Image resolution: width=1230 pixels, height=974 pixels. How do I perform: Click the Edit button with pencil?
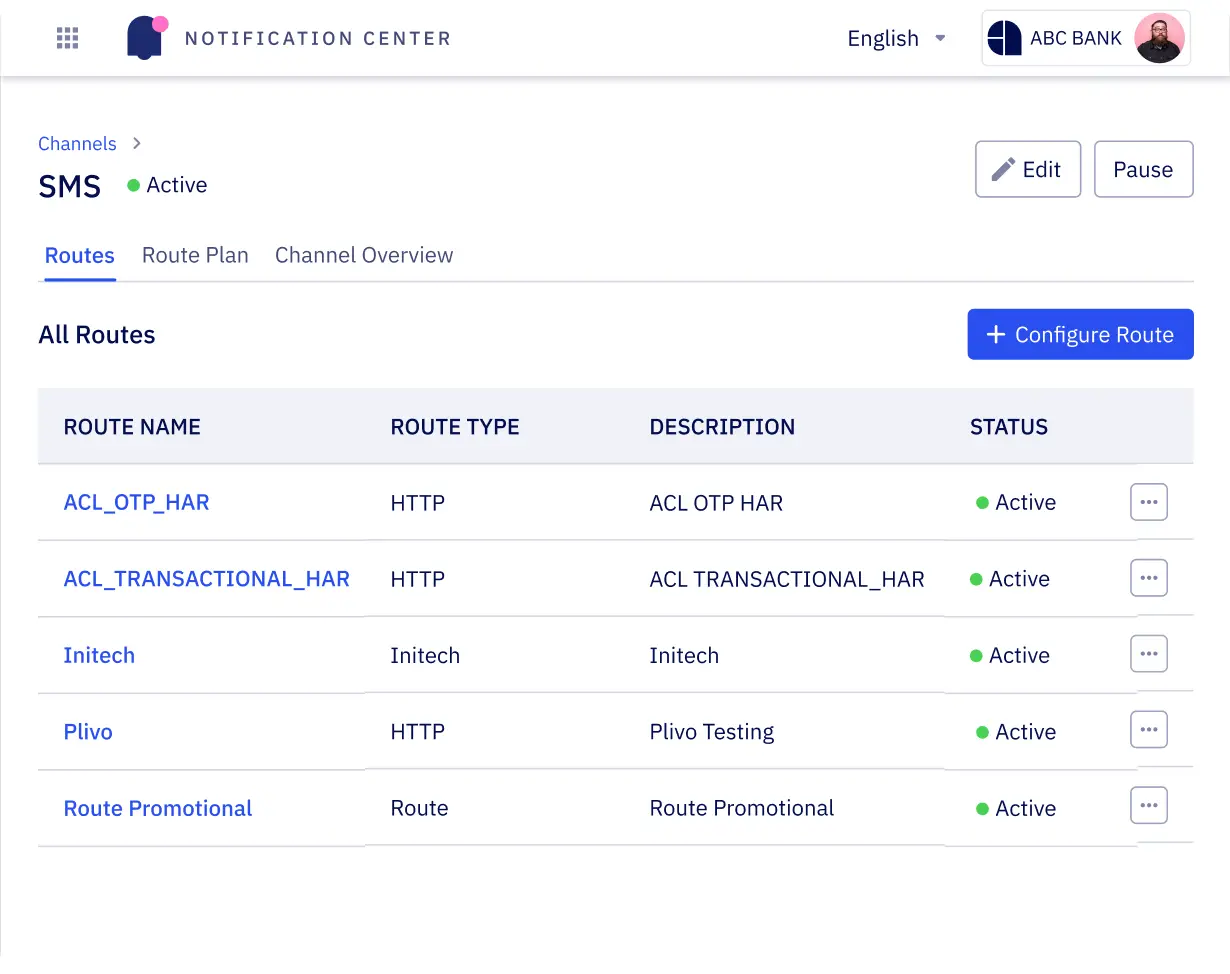point(1028,169)
